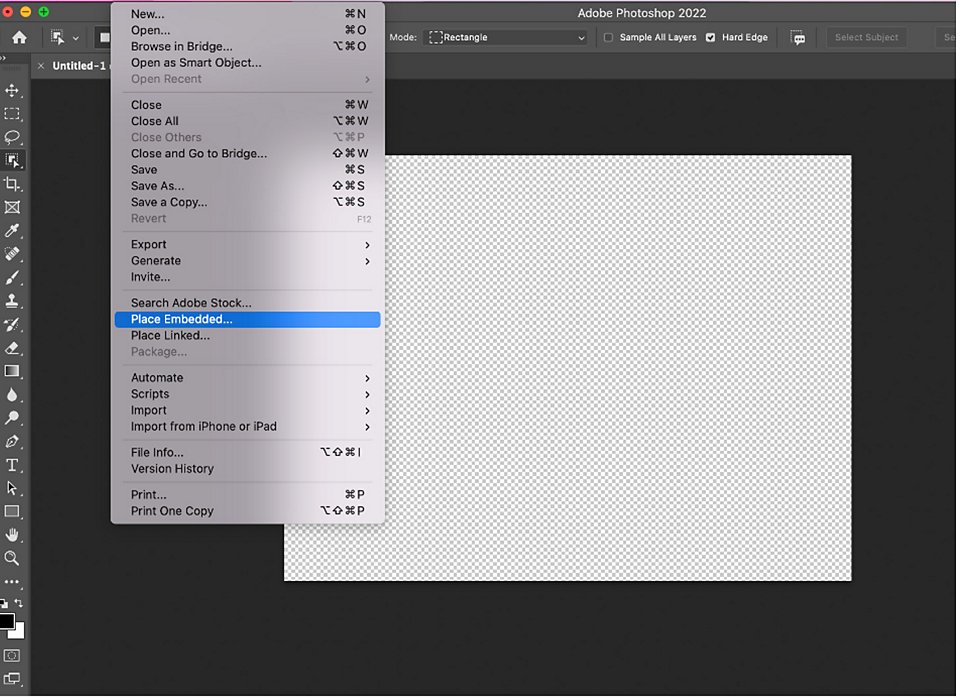
Task: Select the Eraser tool
Action: [12, 348]
